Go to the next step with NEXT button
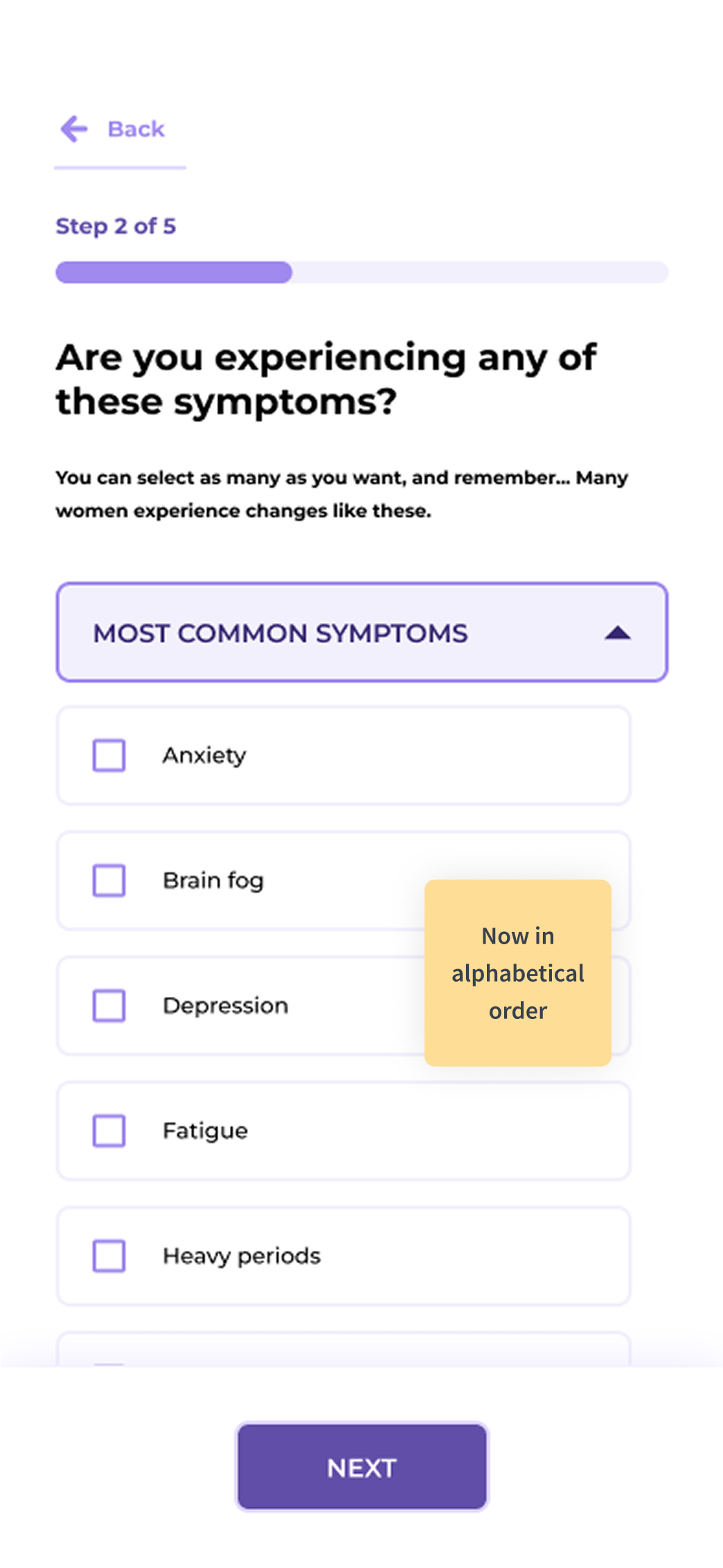This screenshot has height=1568, width=723. click(x=362, y=1466)
